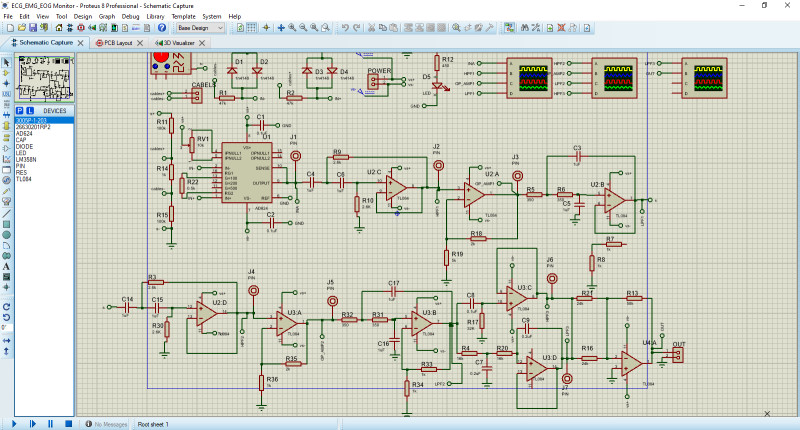Viewport: 800px width, 430px height.
Task: Select the 2D text 'A' tool
Action: click(7, 266)
